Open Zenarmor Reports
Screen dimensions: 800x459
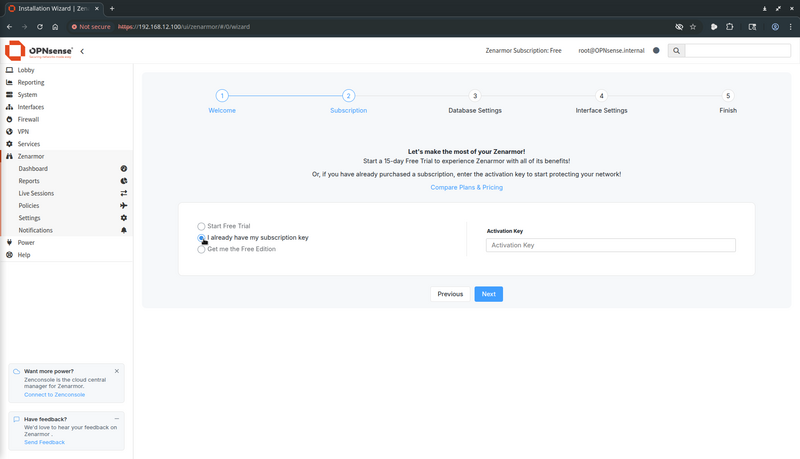(x=29, y=181)
